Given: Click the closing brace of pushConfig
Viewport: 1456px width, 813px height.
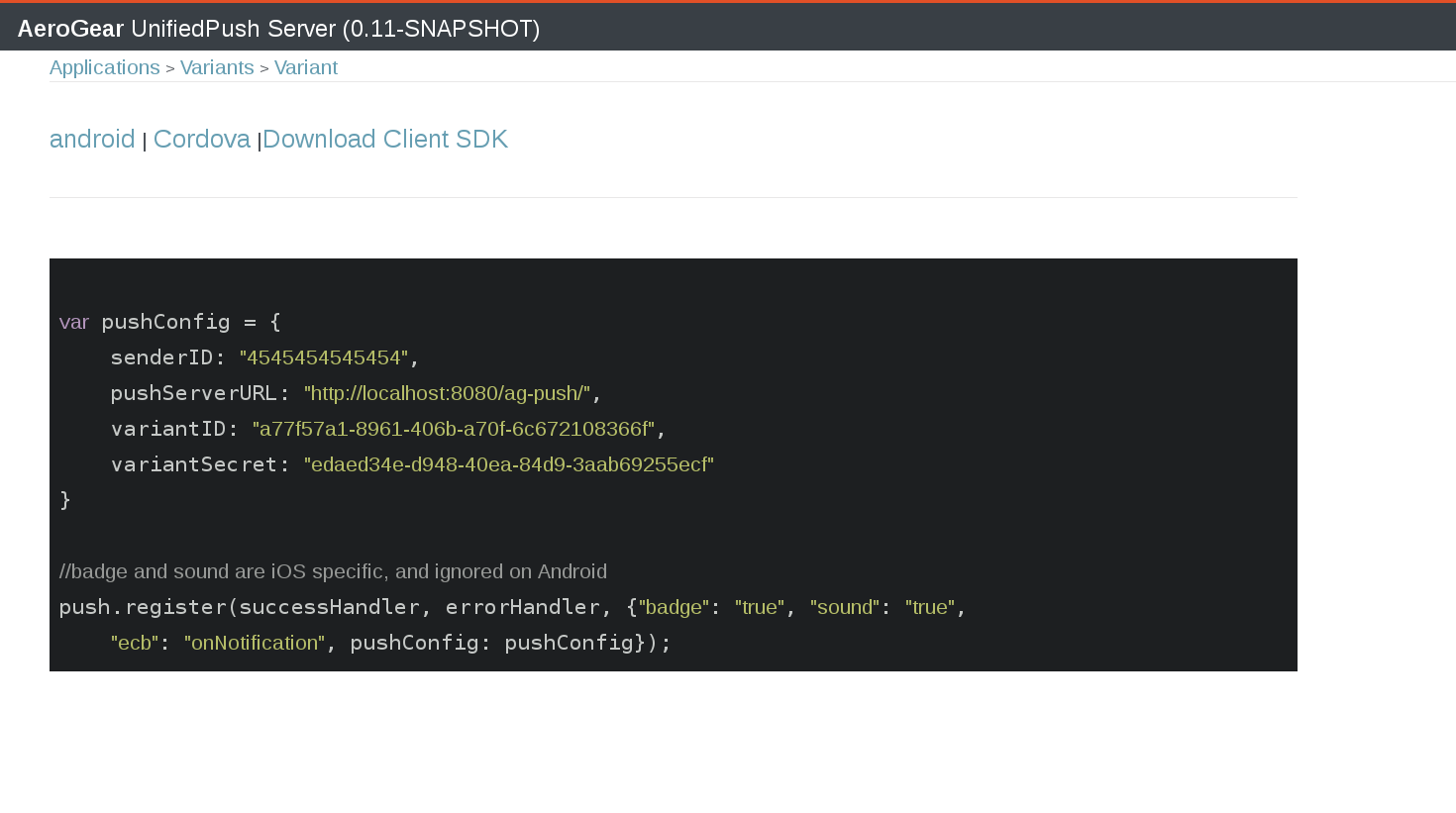Looking at the screenshot, I should [65, 500].
